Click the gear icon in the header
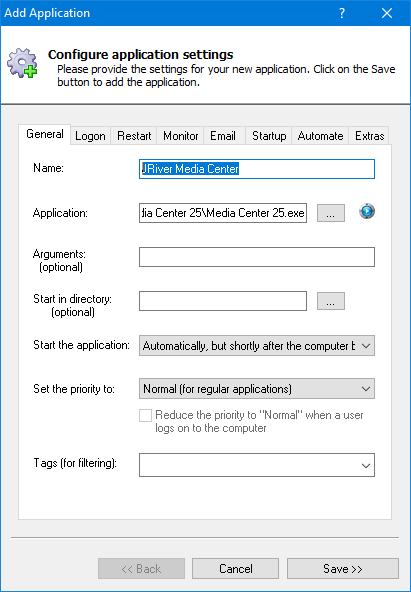The width and height of the screenshot is (411, 592). pos(22,63)
